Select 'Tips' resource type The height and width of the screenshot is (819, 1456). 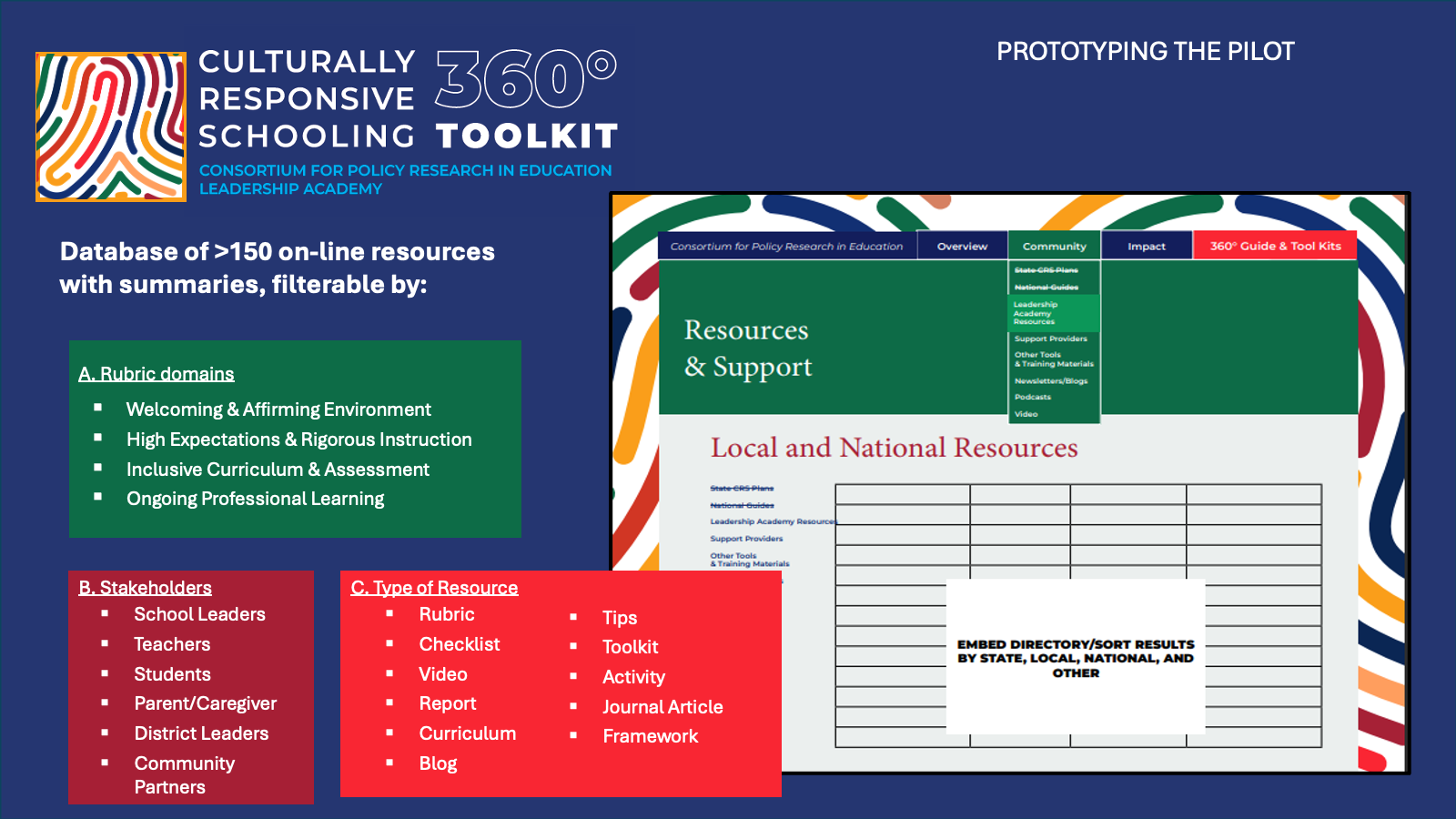click(620, 618)
